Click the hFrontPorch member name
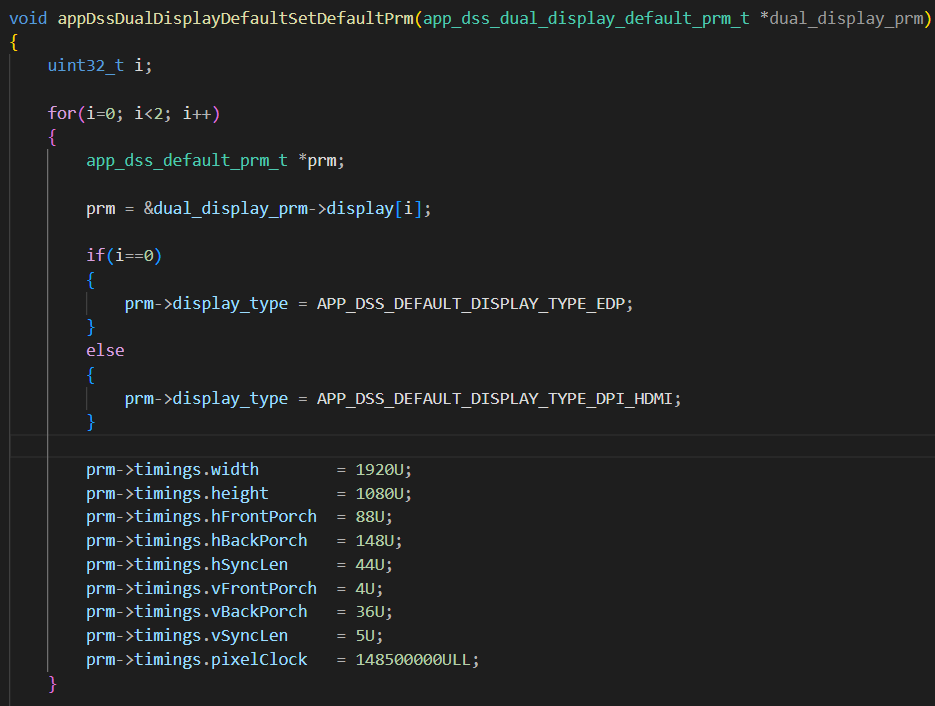 coord(264,517)
